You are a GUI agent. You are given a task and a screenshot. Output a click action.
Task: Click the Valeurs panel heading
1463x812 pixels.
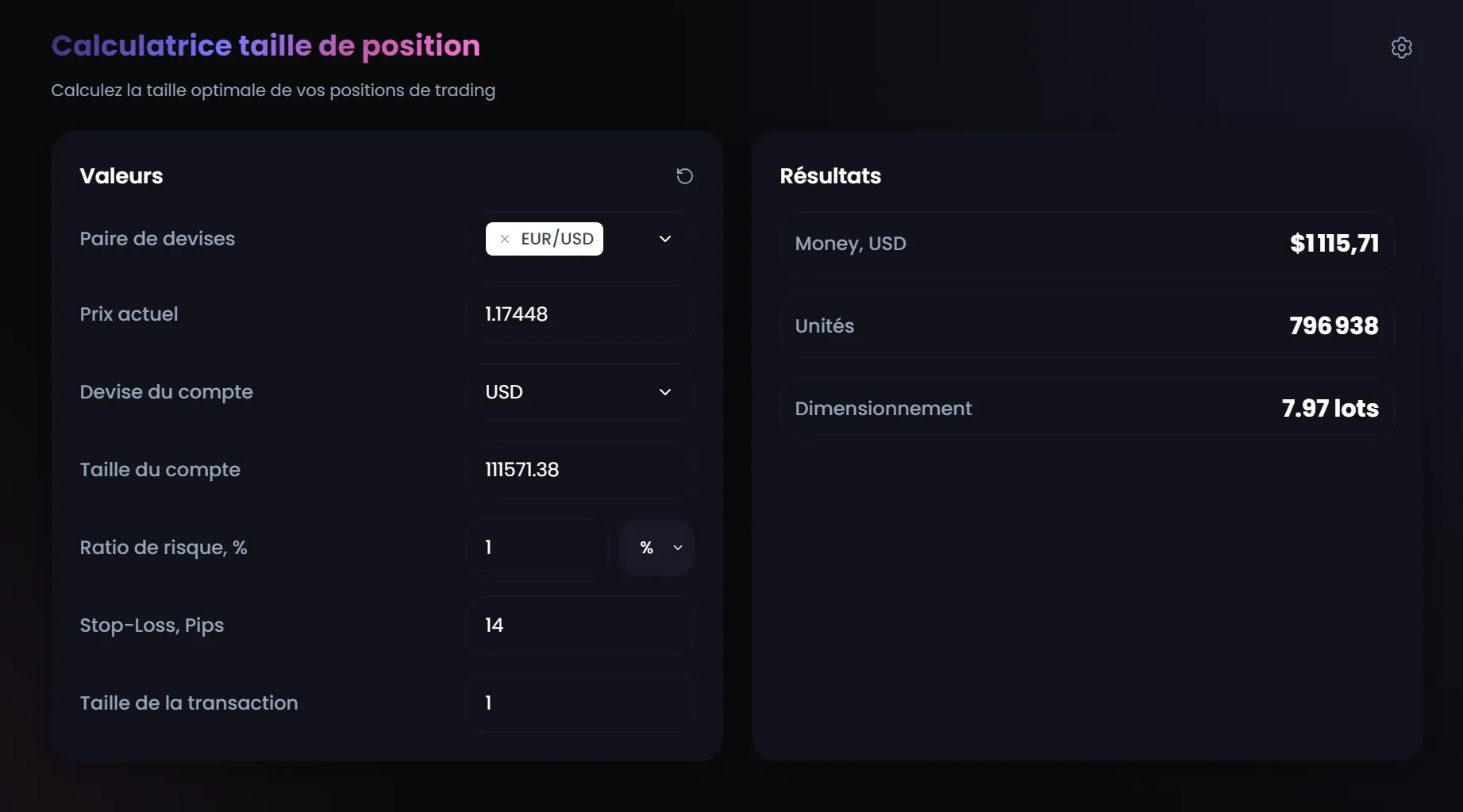pyautogui.click(x=121, y=176)
